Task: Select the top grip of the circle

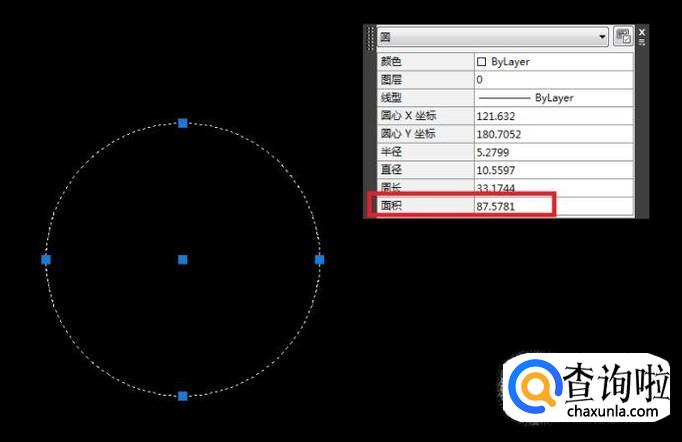Action: (183, 123)
